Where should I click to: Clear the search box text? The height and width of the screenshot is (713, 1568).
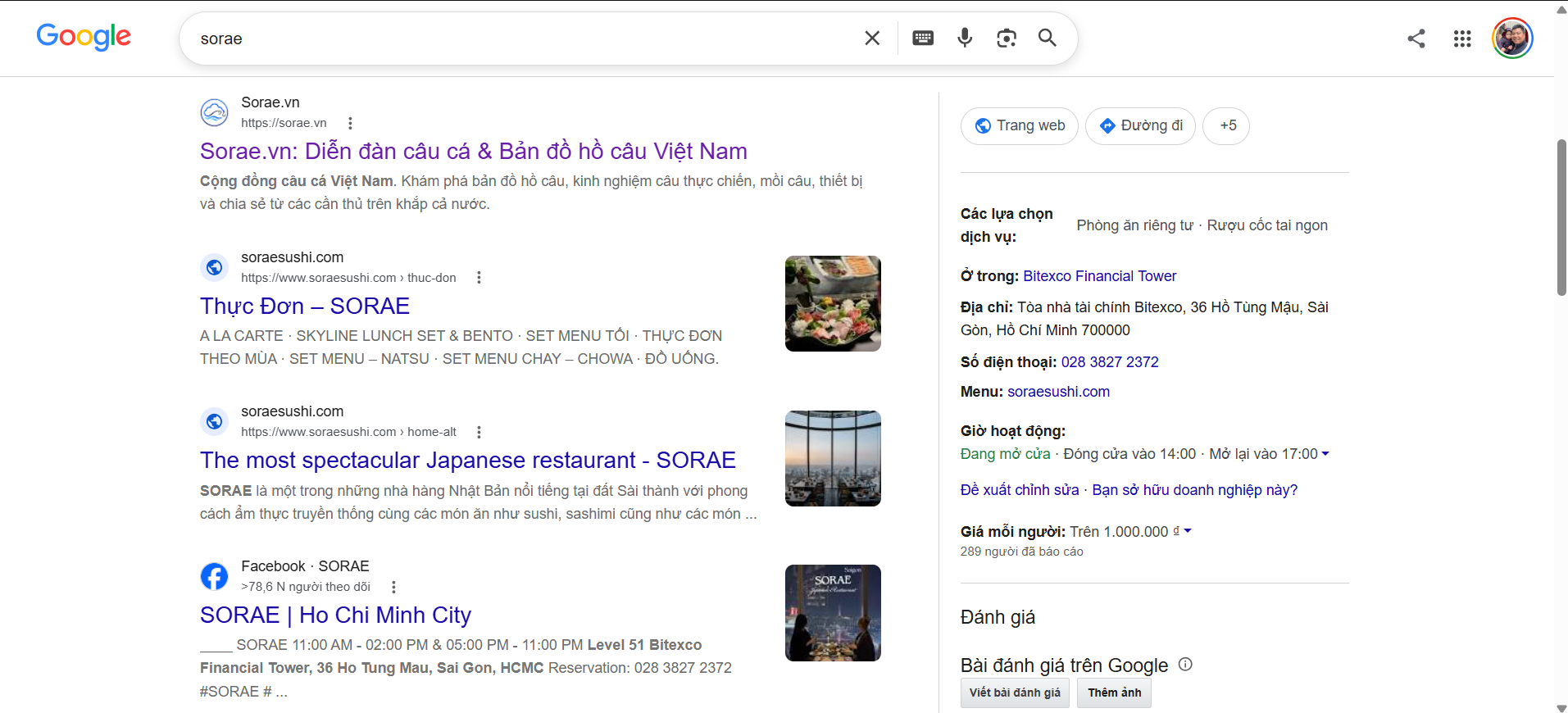point(872,38)
